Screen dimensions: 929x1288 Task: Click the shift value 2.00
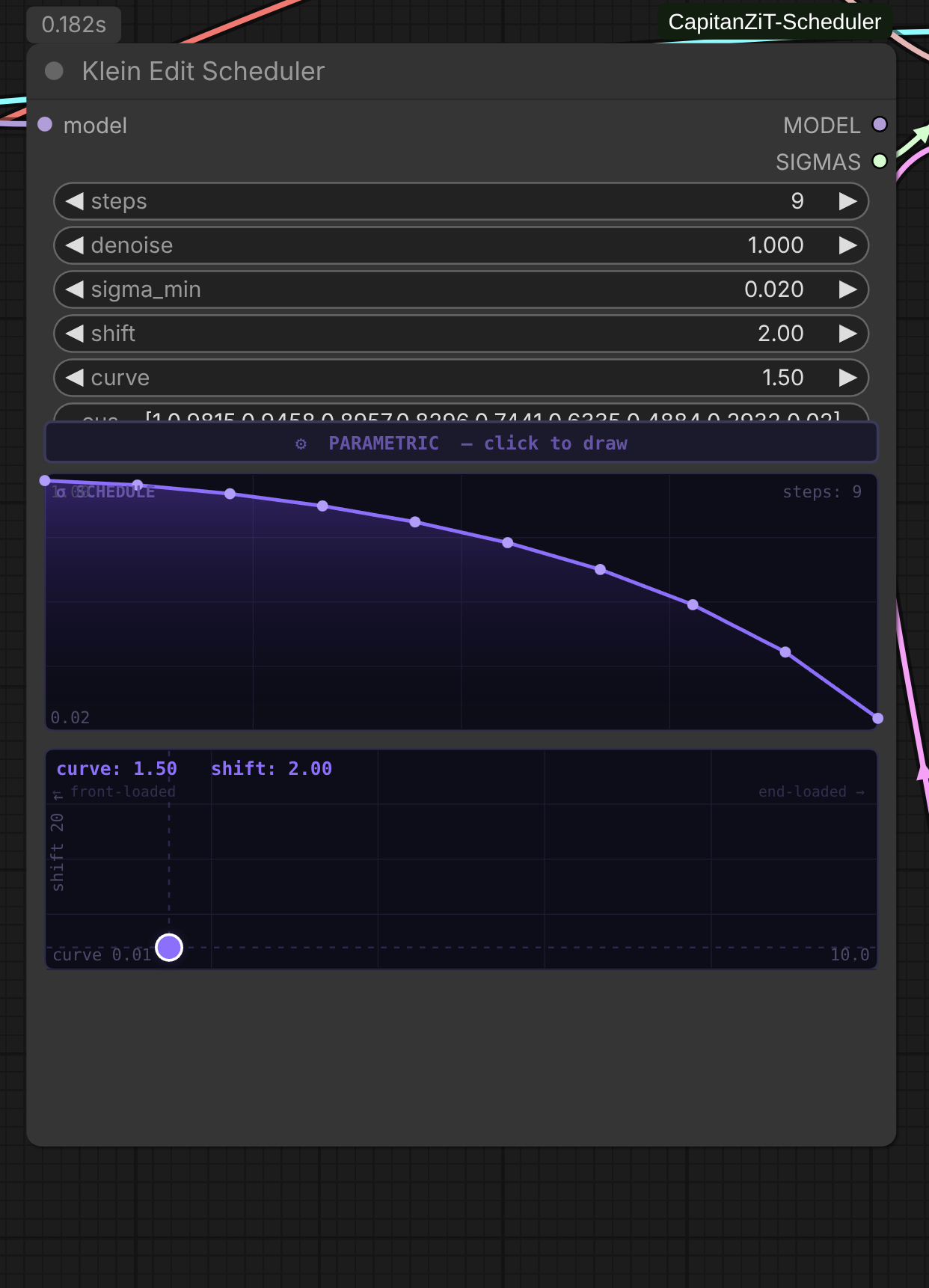pyautogui.click(x=781, y=334)
